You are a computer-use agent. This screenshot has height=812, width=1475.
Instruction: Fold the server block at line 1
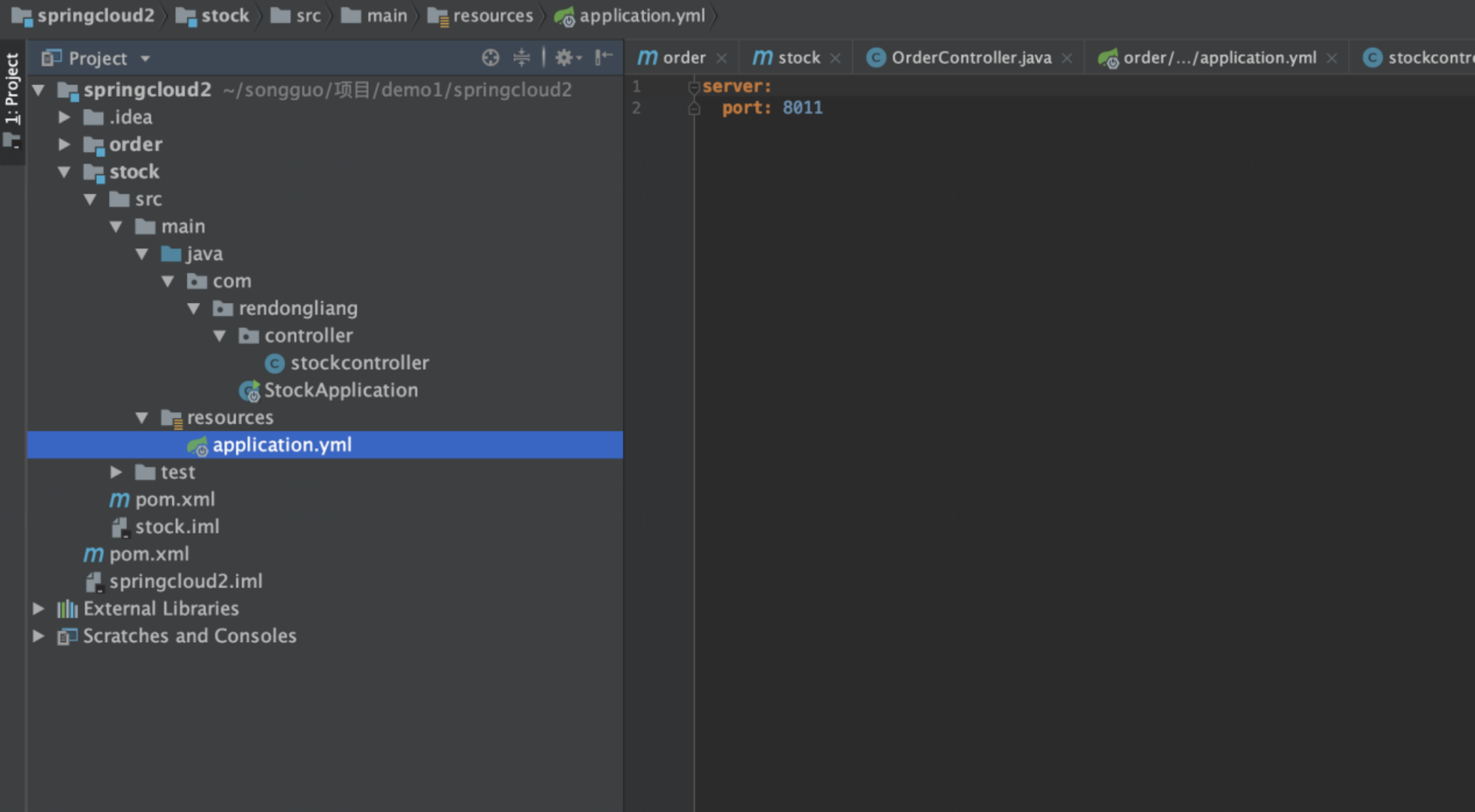tap(694, 88)
